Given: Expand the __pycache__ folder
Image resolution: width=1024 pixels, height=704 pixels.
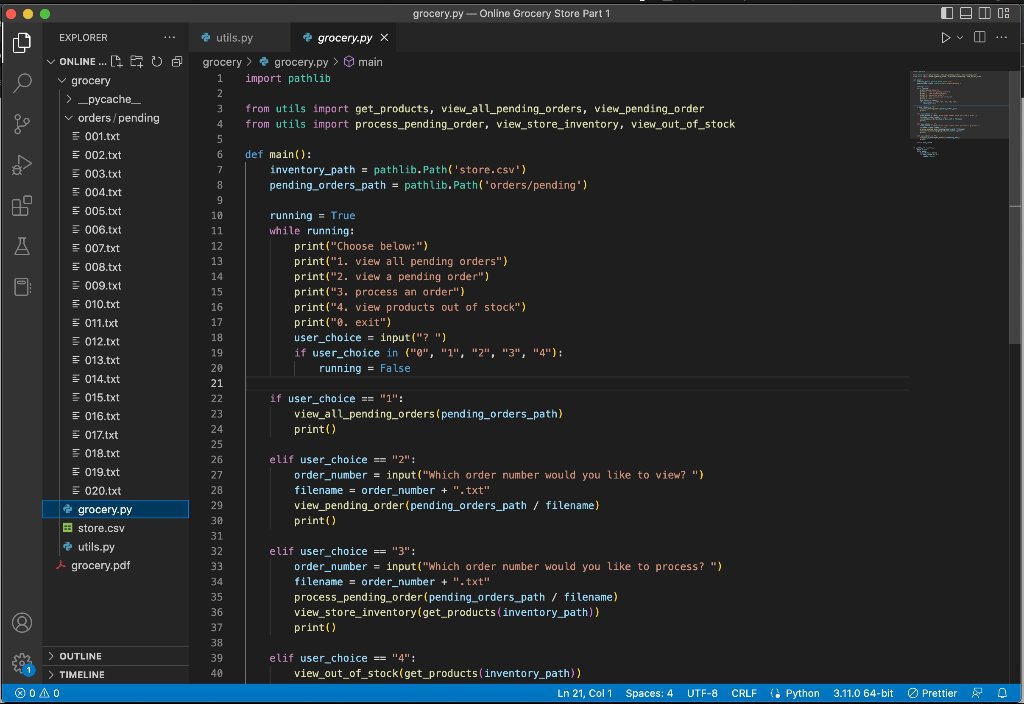Looking at the screenshot, I should (108, 99).
